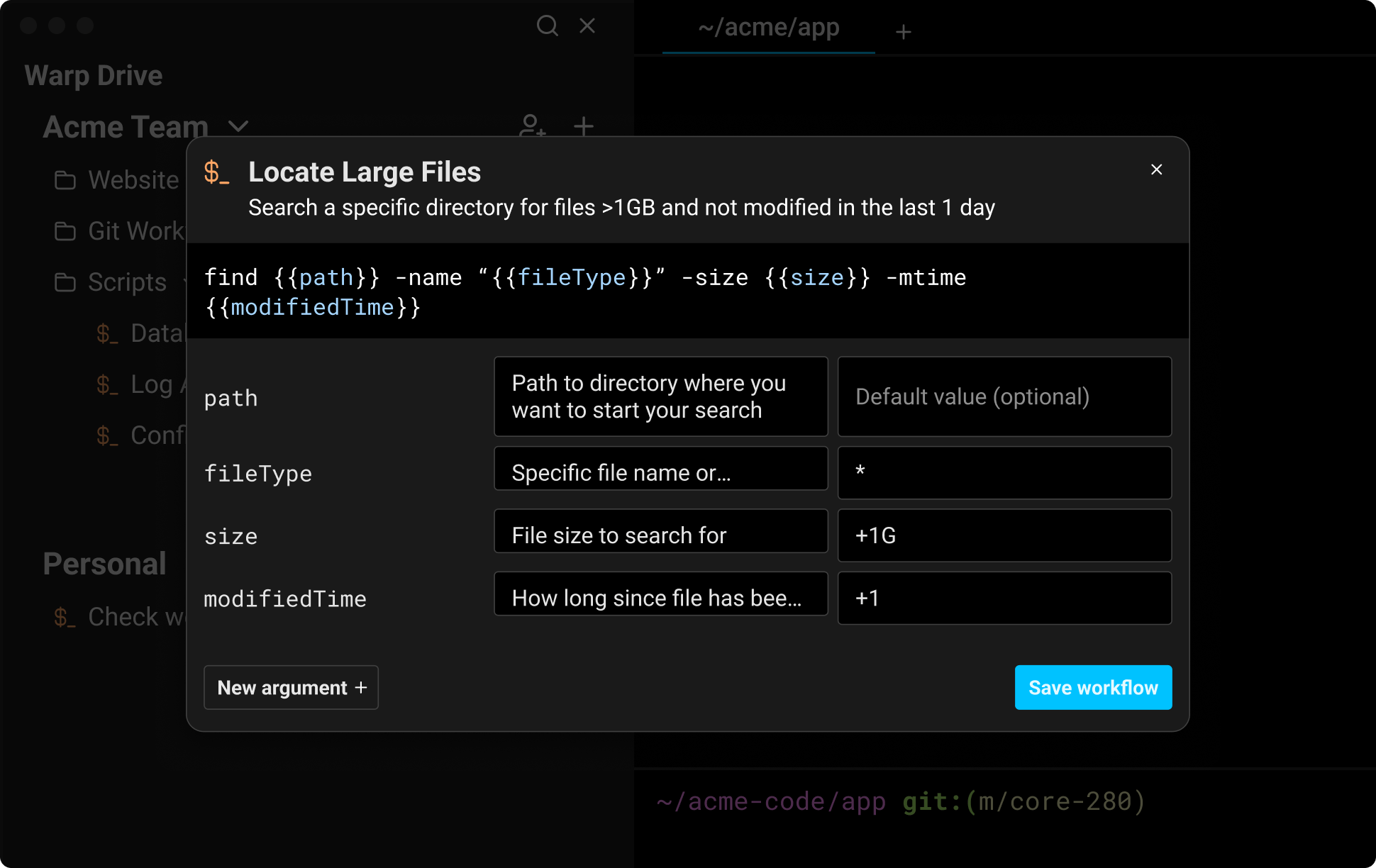
Task: Open a new terminal tab with plus
Action: coord(903,32)
